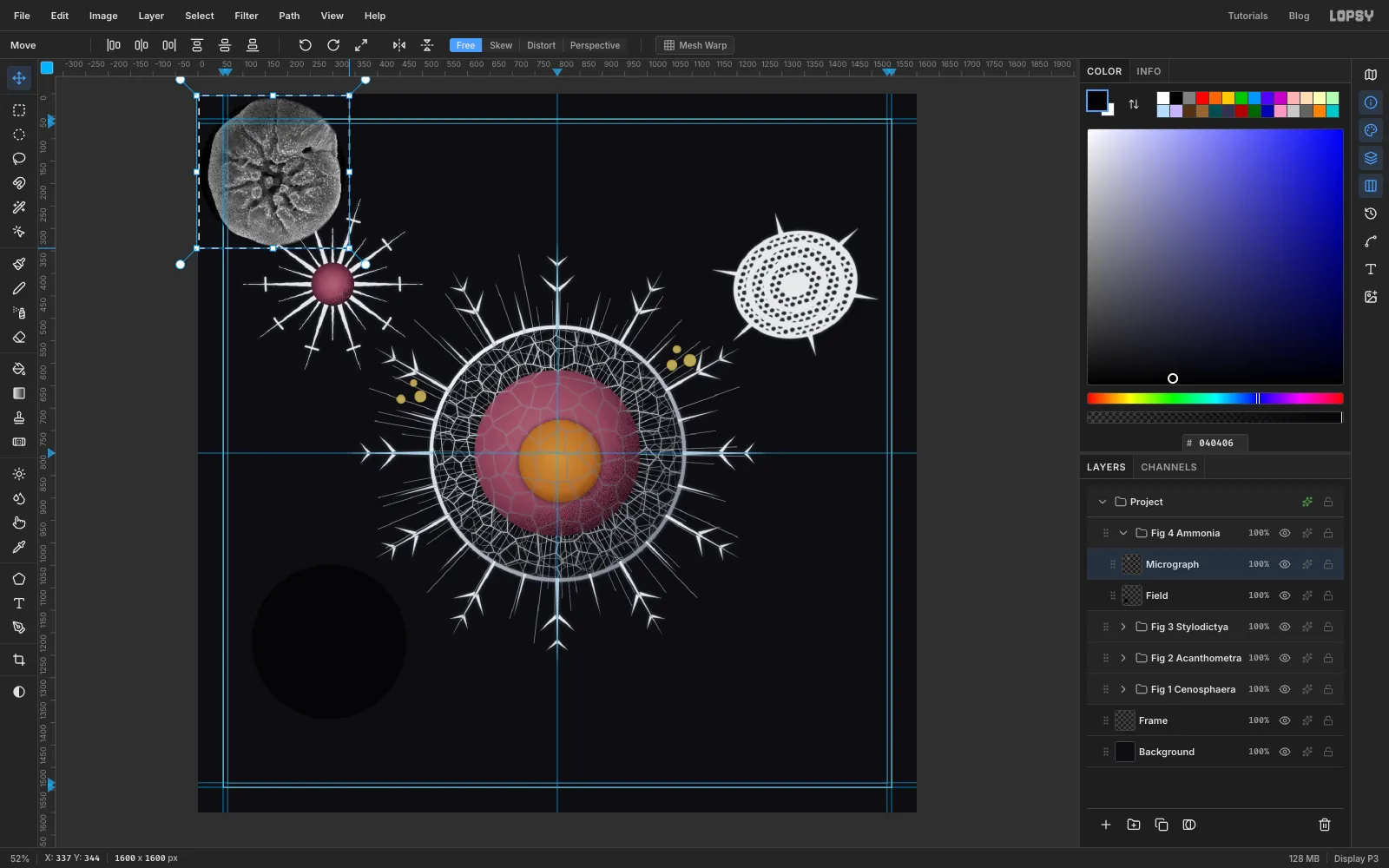The width and height of the screenshot is (1389, 868).
Task: Choose the Skew transform mode
Action: click(501, 45)
